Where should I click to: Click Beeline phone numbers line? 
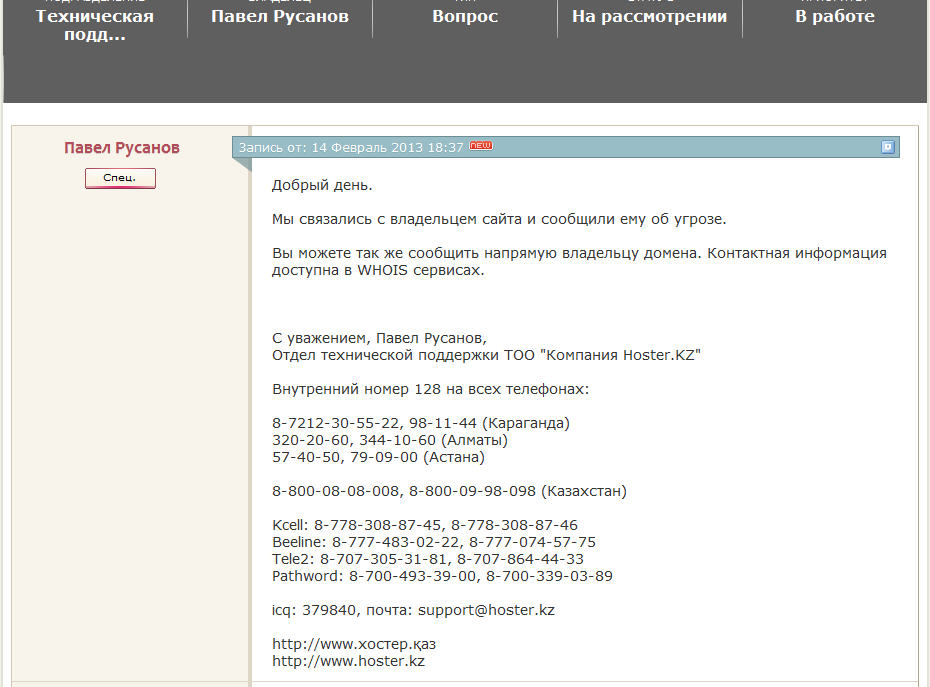(434, 542)
